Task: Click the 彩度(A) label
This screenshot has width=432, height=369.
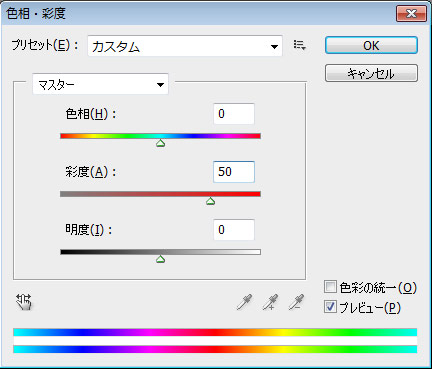Action: pos(90,172)
